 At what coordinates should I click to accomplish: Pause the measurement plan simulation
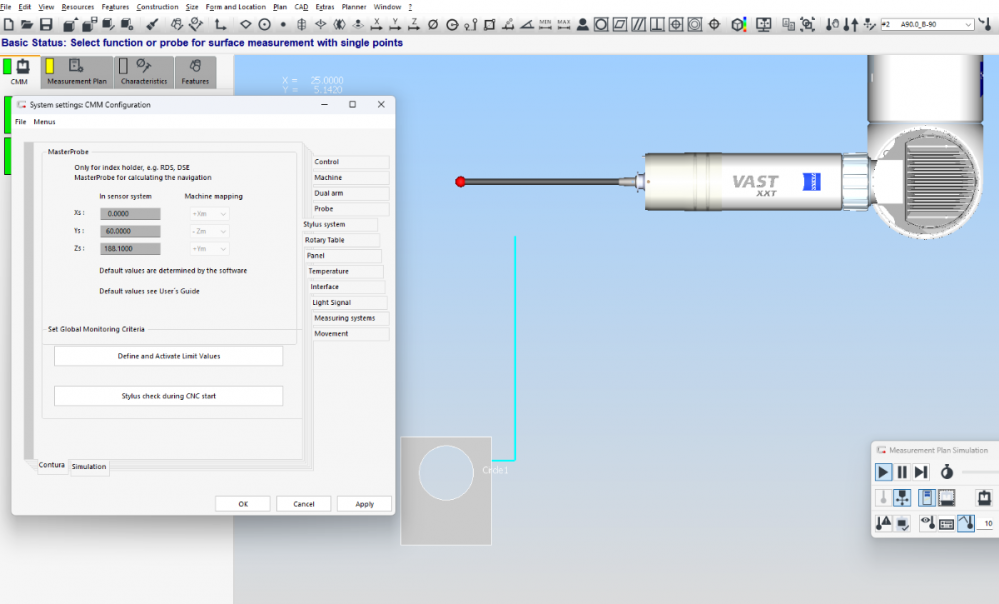point(902,472)
